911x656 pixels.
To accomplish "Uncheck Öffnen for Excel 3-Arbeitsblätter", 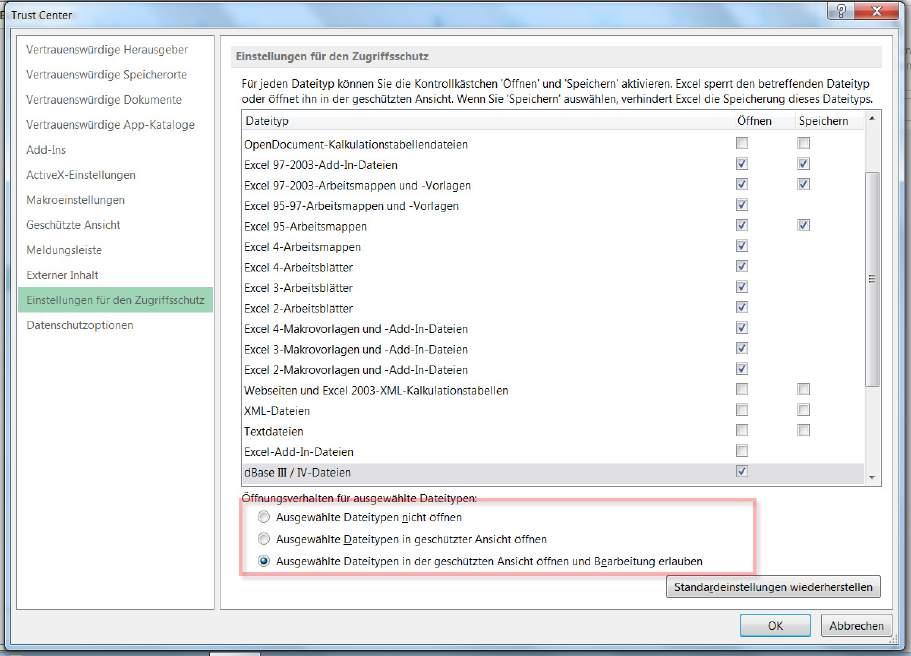I will [742, 286].
